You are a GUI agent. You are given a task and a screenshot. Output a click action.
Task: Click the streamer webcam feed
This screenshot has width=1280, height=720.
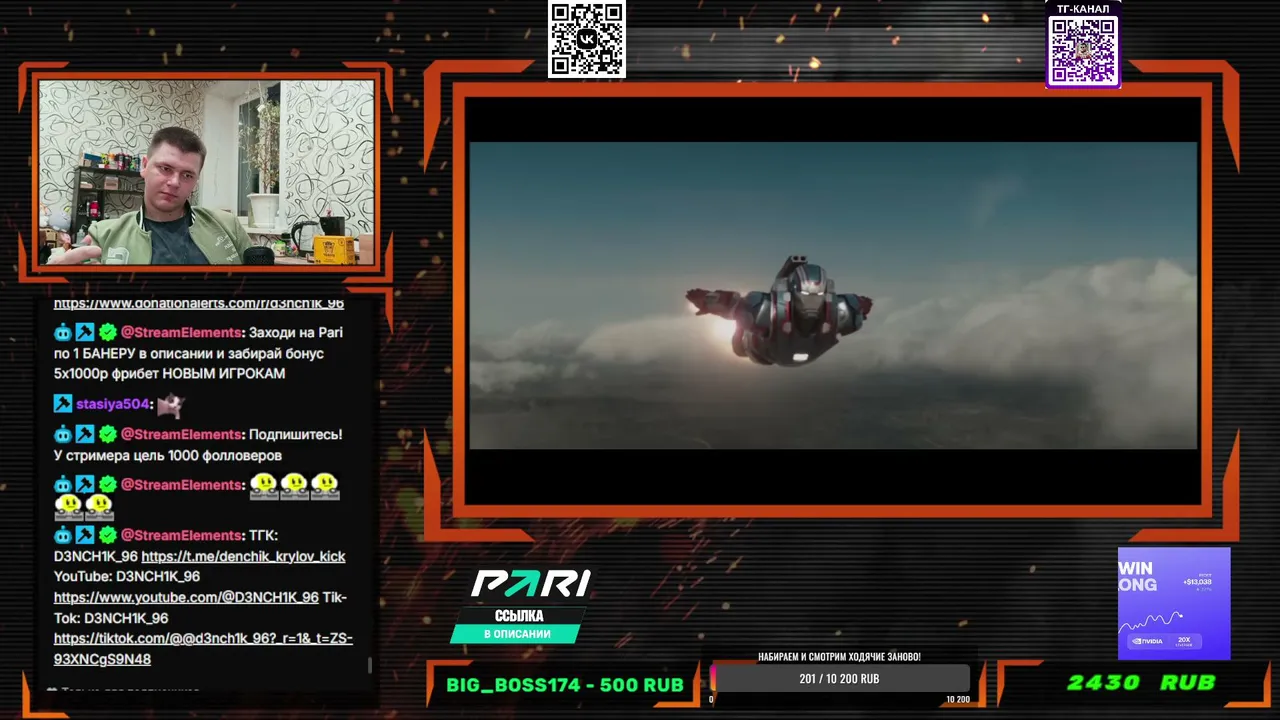pos(206,172)
